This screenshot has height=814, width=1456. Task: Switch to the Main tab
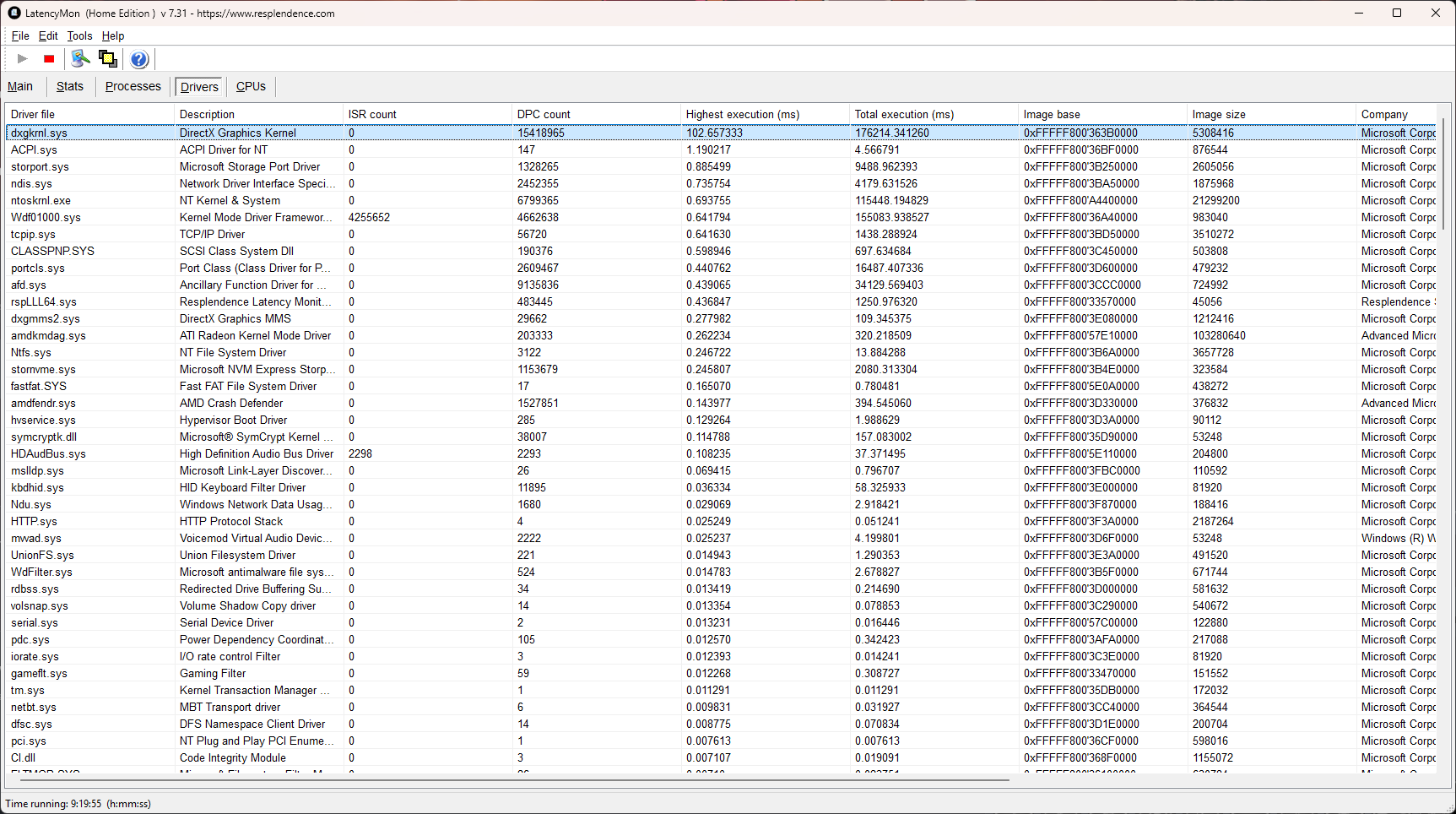[x=20, y=86]
